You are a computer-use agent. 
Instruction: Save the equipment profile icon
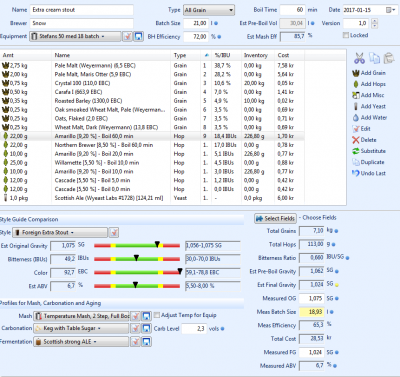click(138, 36)
